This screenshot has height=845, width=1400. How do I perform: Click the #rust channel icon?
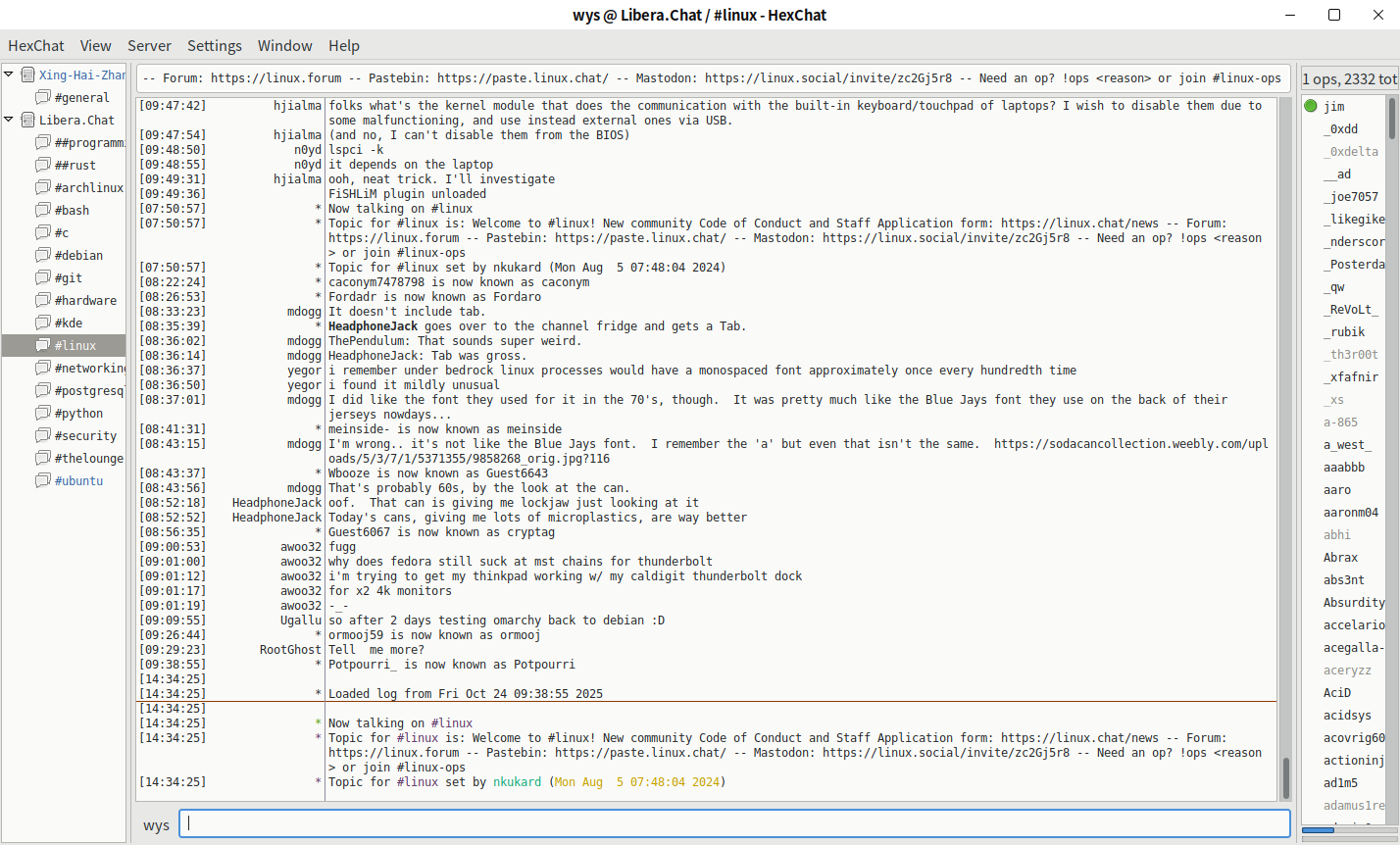(x=42, y=165)
